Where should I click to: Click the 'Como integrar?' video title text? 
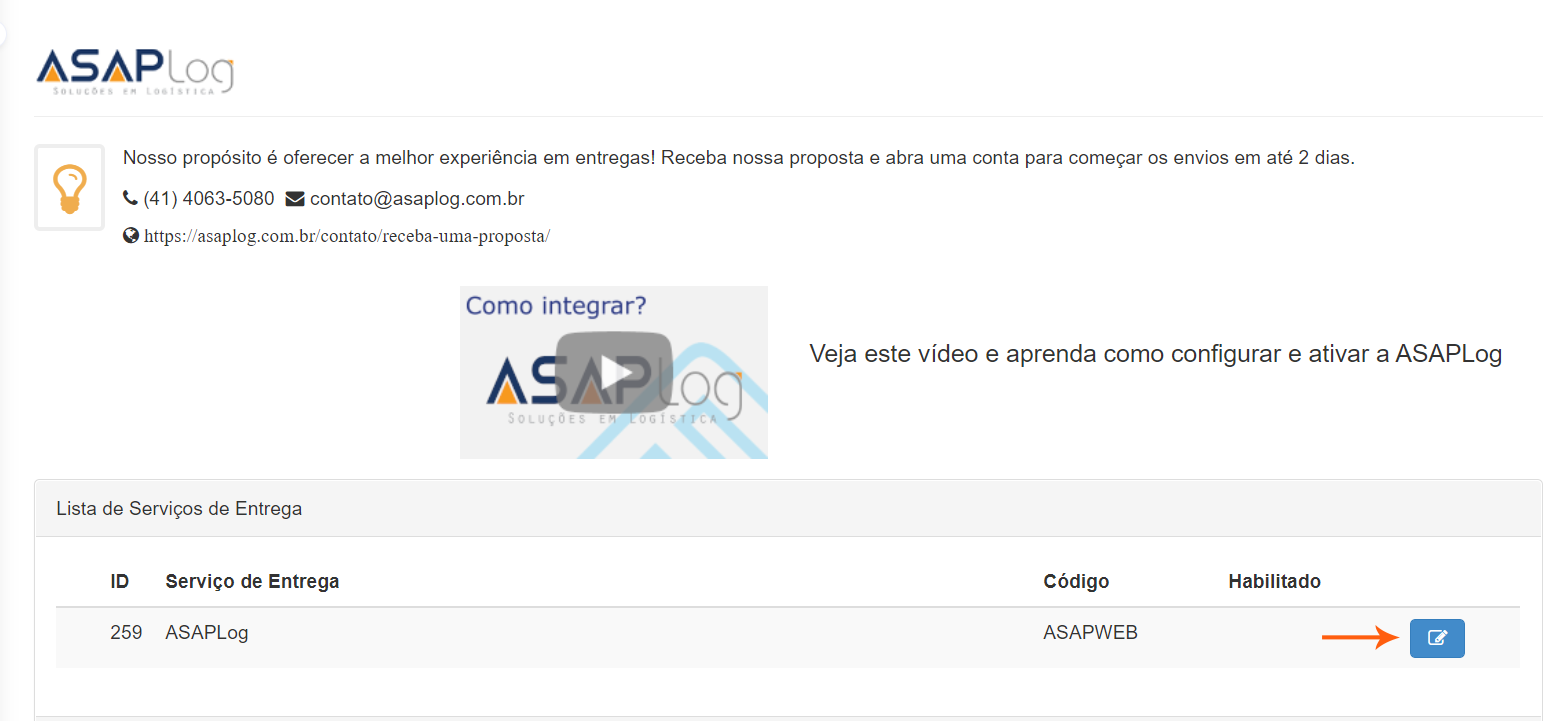556,305
